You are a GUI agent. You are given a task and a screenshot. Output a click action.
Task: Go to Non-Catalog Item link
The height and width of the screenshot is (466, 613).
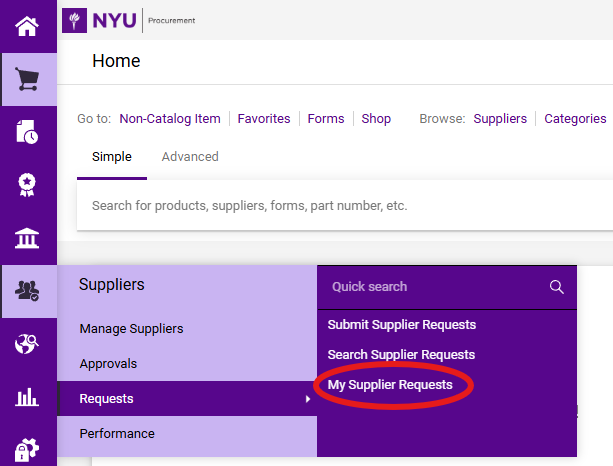pos(170,119)
